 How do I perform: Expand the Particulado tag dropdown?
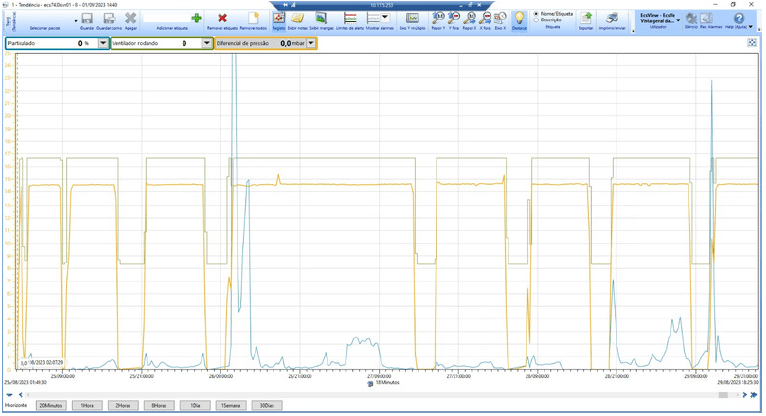coord(103,43)
